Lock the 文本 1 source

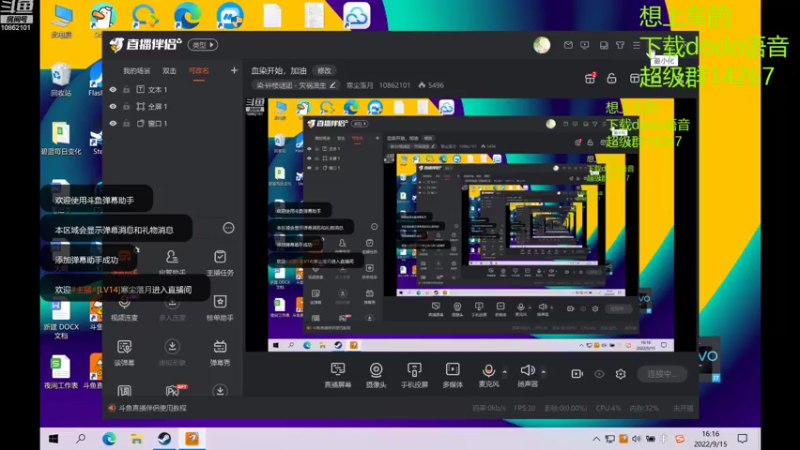click(x=126, y=89)
